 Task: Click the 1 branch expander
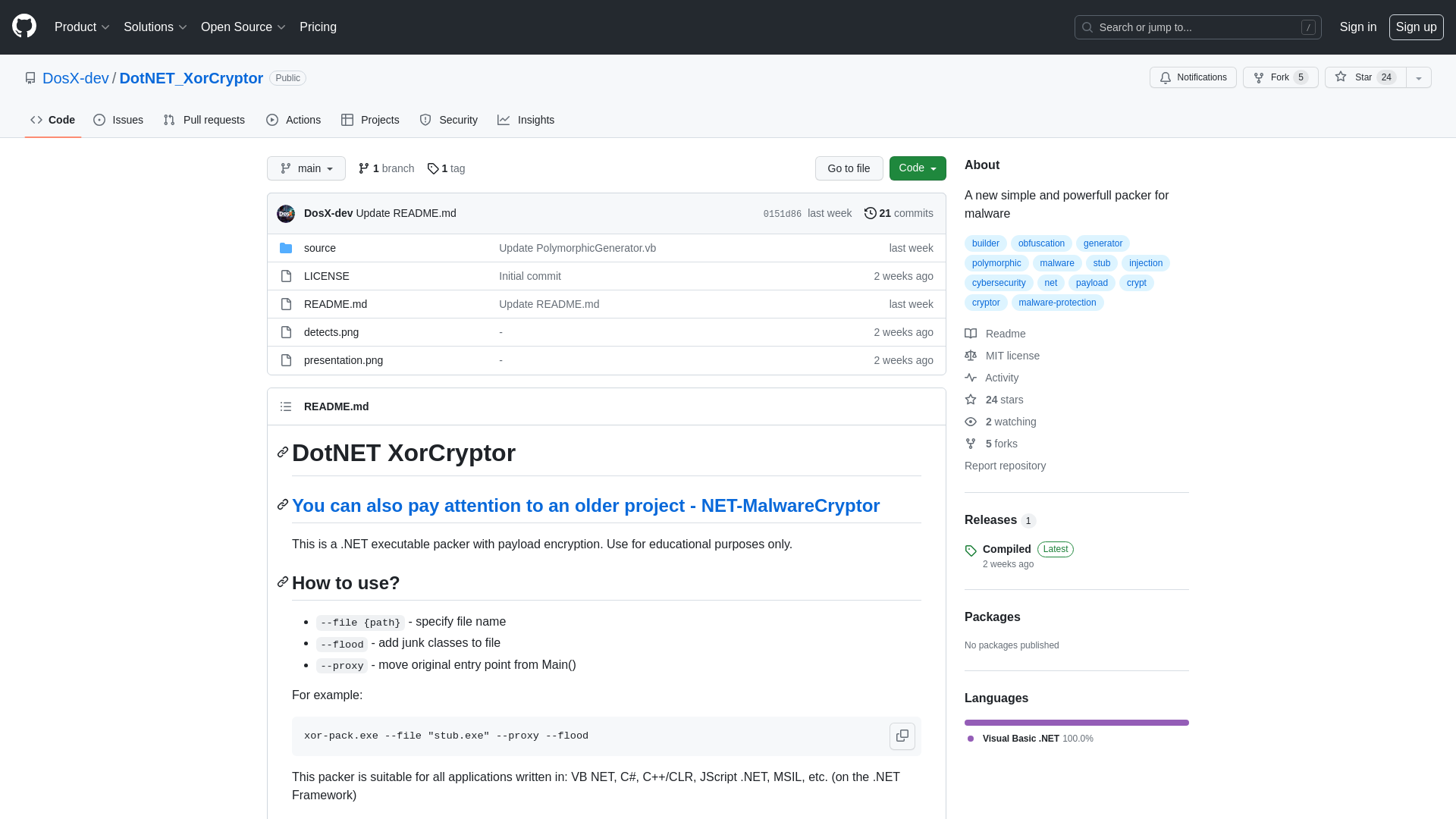(386, 168)
